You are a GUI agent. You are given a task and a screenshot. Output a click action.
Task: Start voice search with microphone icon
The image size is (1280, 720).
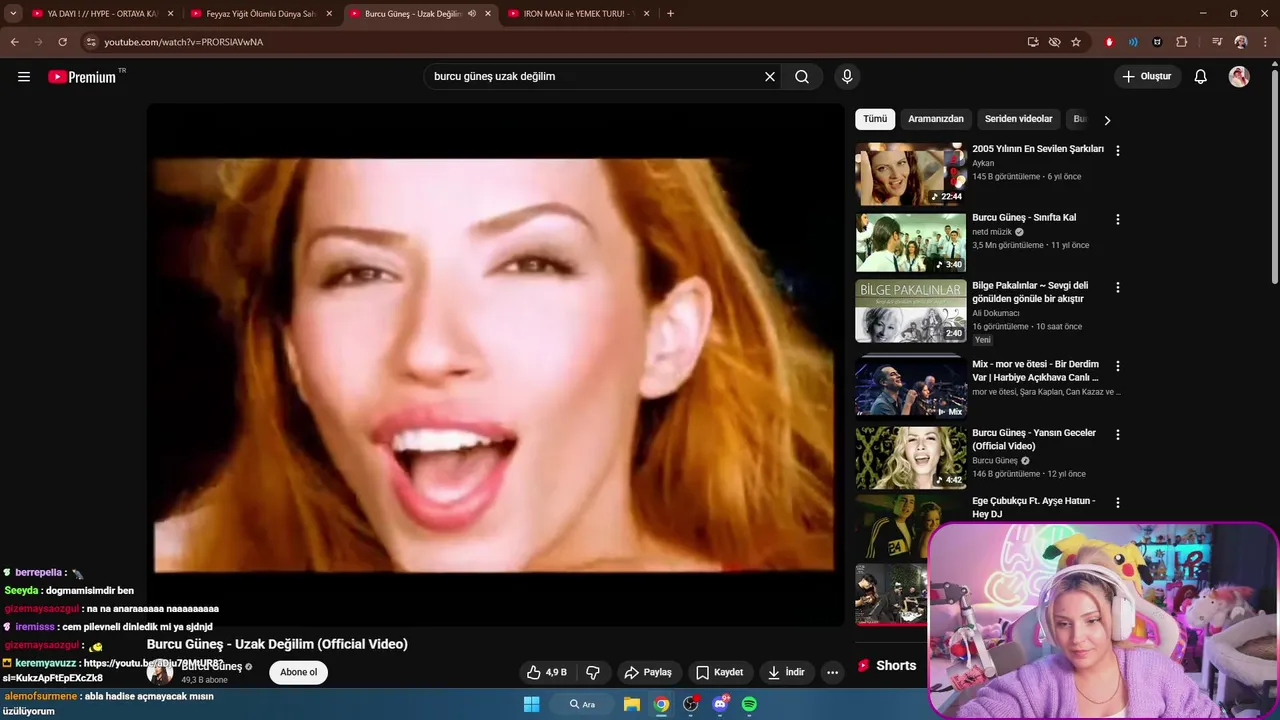tap(847, 77)
